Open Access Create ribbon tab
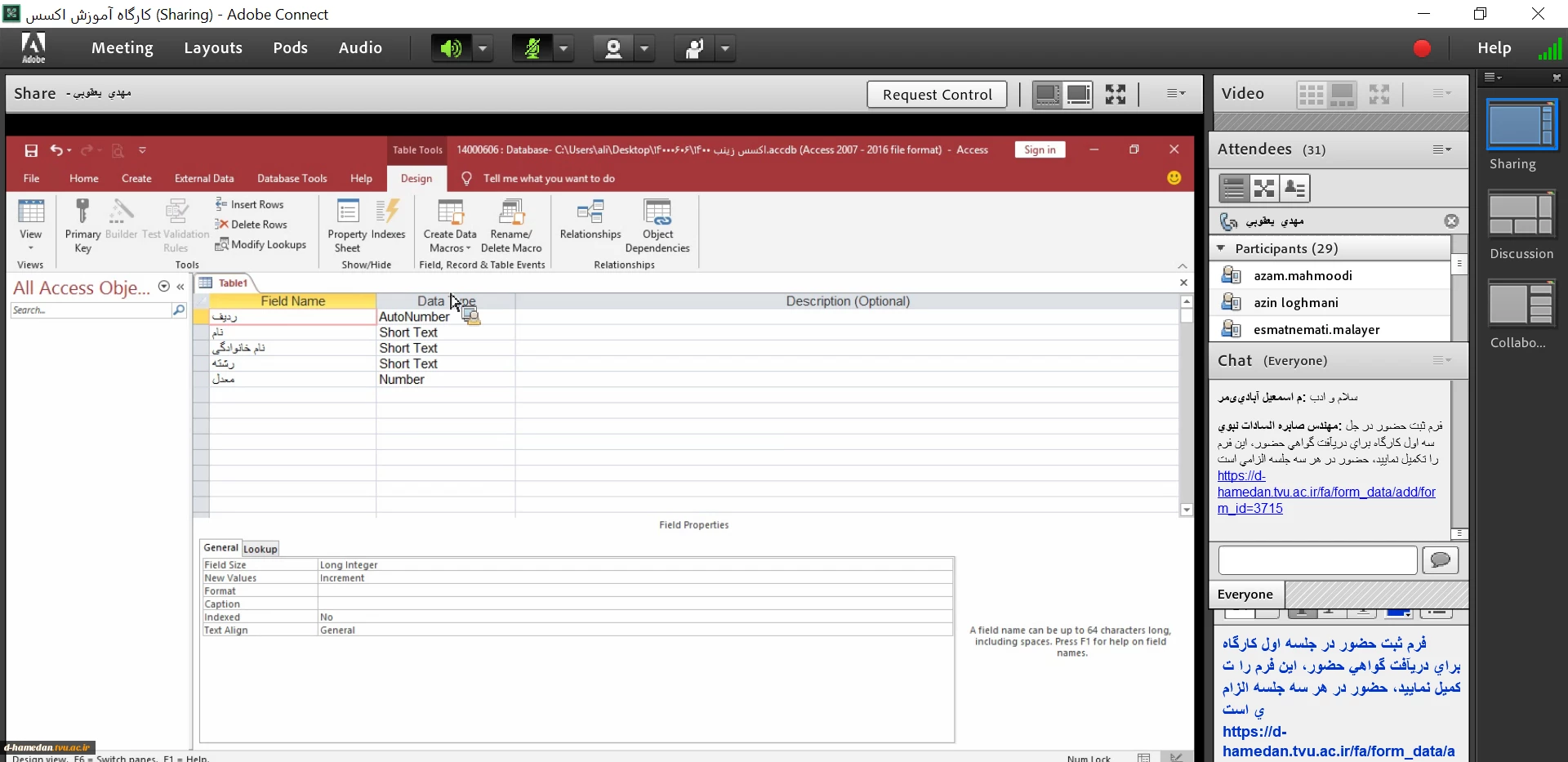The height and width of the screenshot is (762, 1568). click(x=136, y=178)
